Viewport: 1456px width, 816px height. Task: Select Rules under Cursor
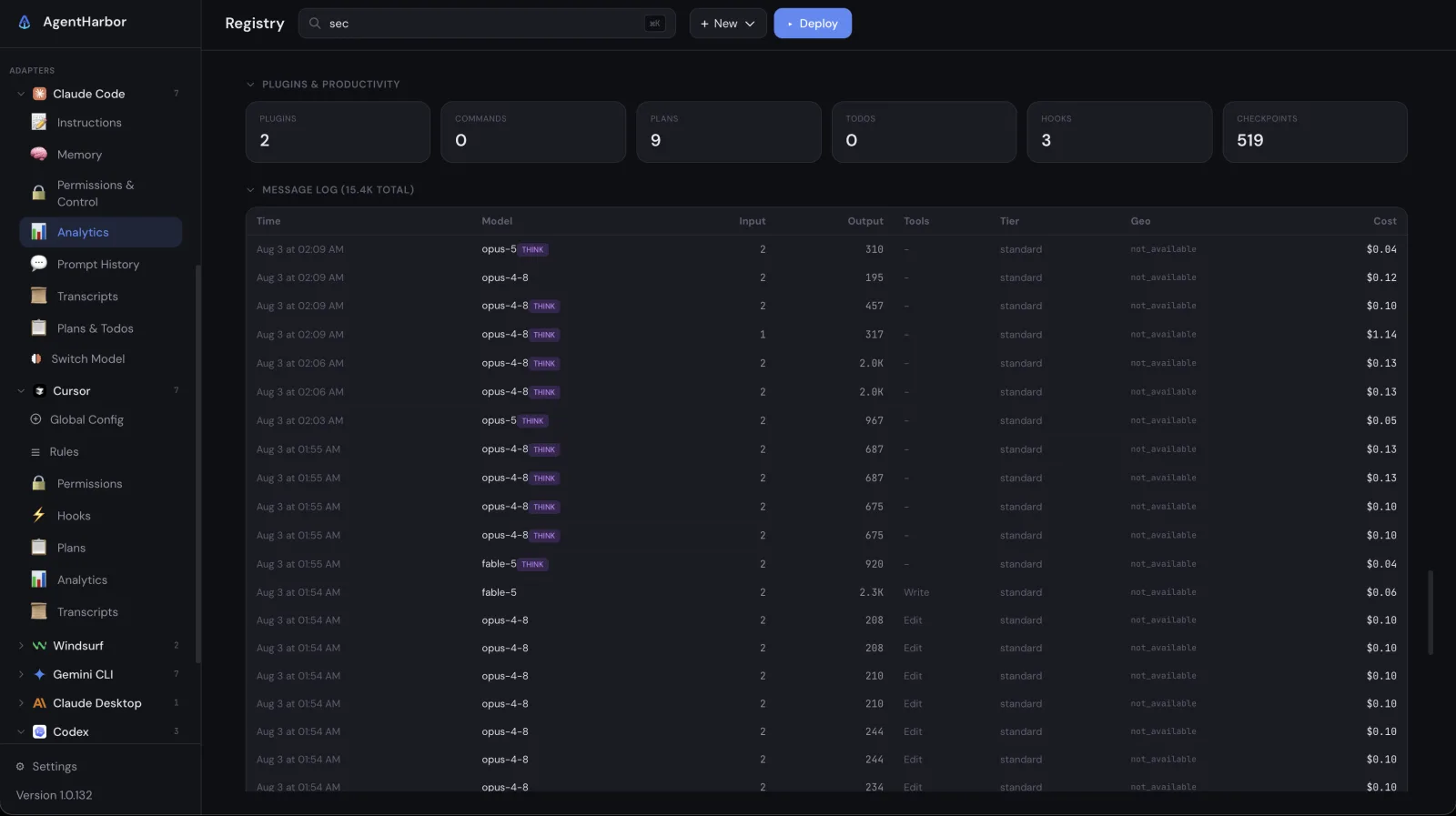(x=64, y=451)
